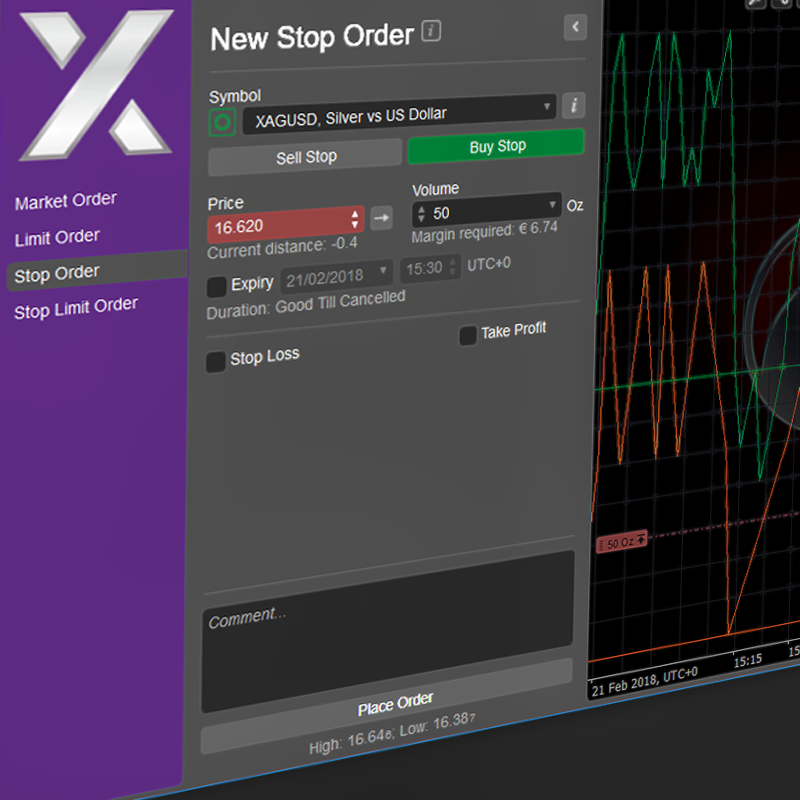The height and width of the screenshot is (800, 800).
Task: Click the Place Order button
Action: 387,707
